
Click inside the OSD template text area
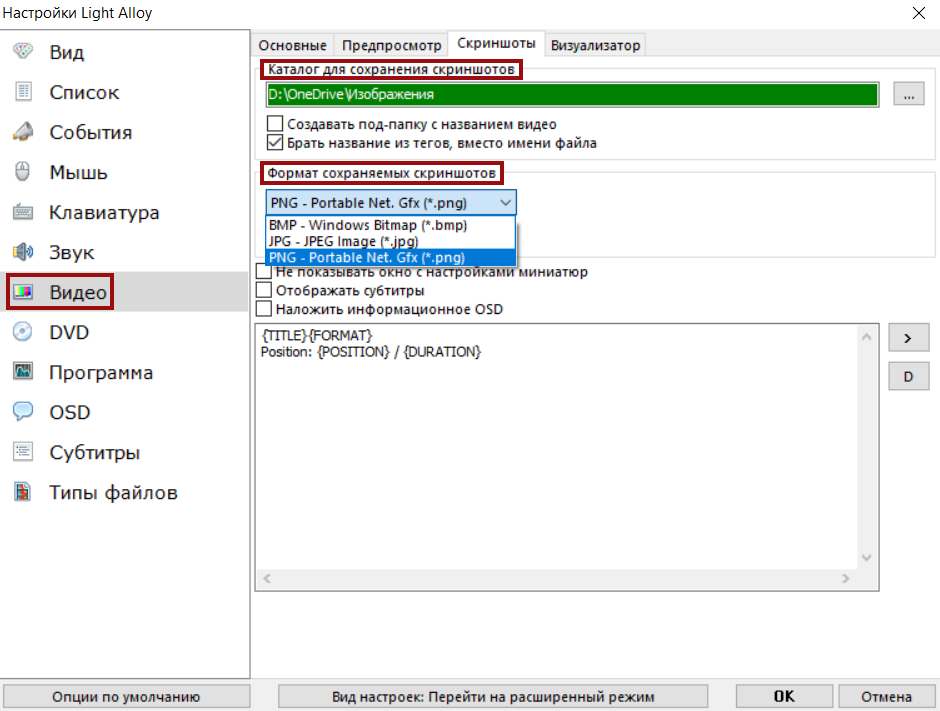[556, 447]
